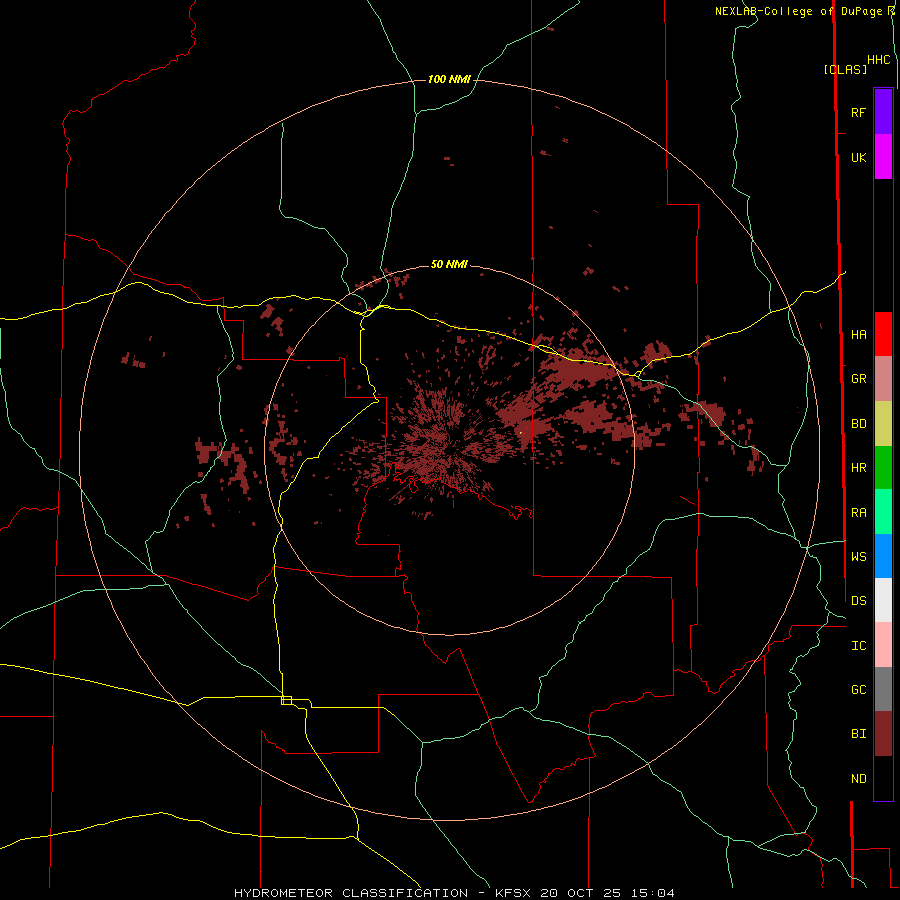Image resolution: width=900 pixels, height=900 pixels.
Task: Select the salmon GR legend swatch
Action: click(883, 379)
